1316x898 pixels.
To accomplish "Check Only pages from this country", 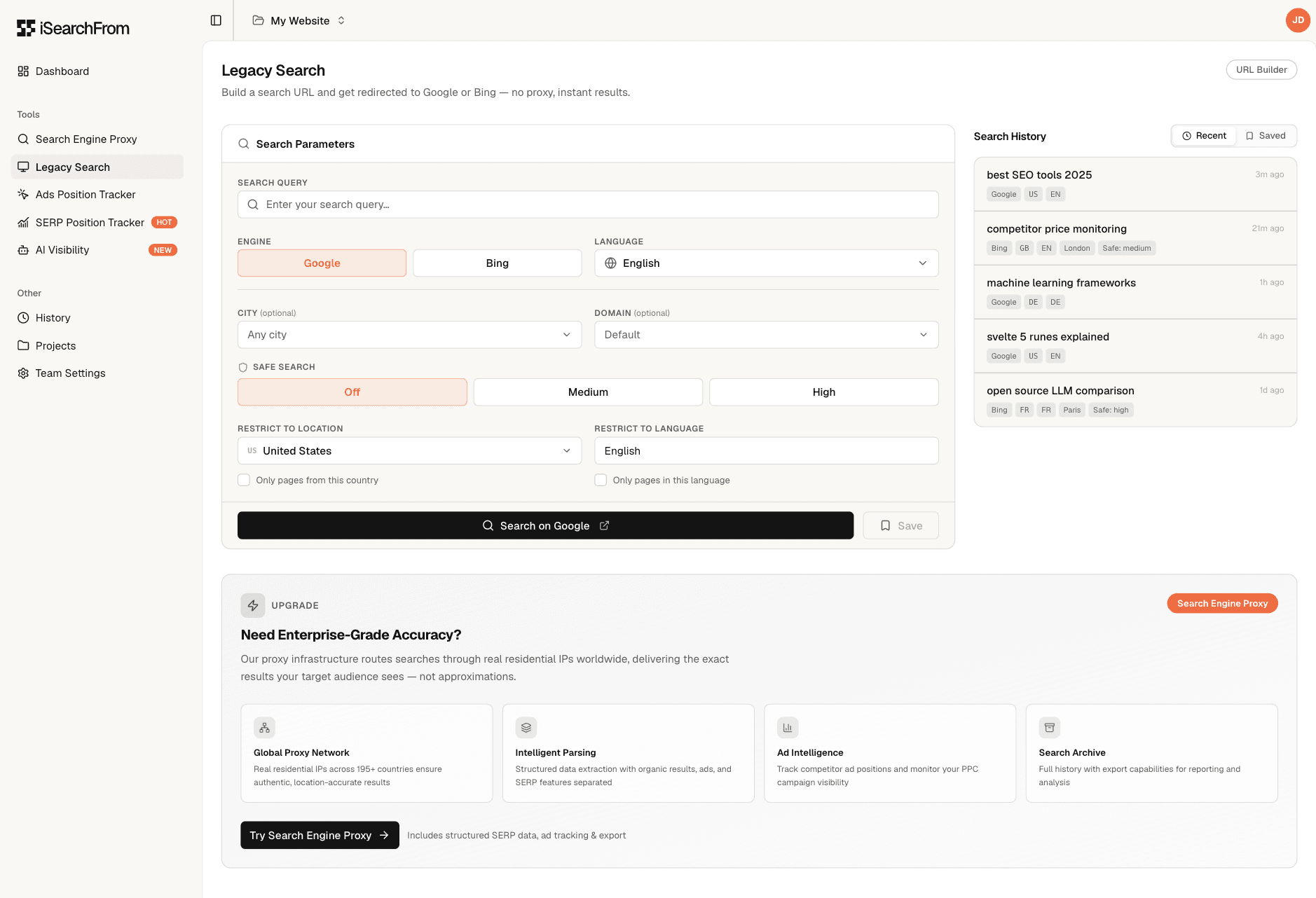I will point(244,480).
